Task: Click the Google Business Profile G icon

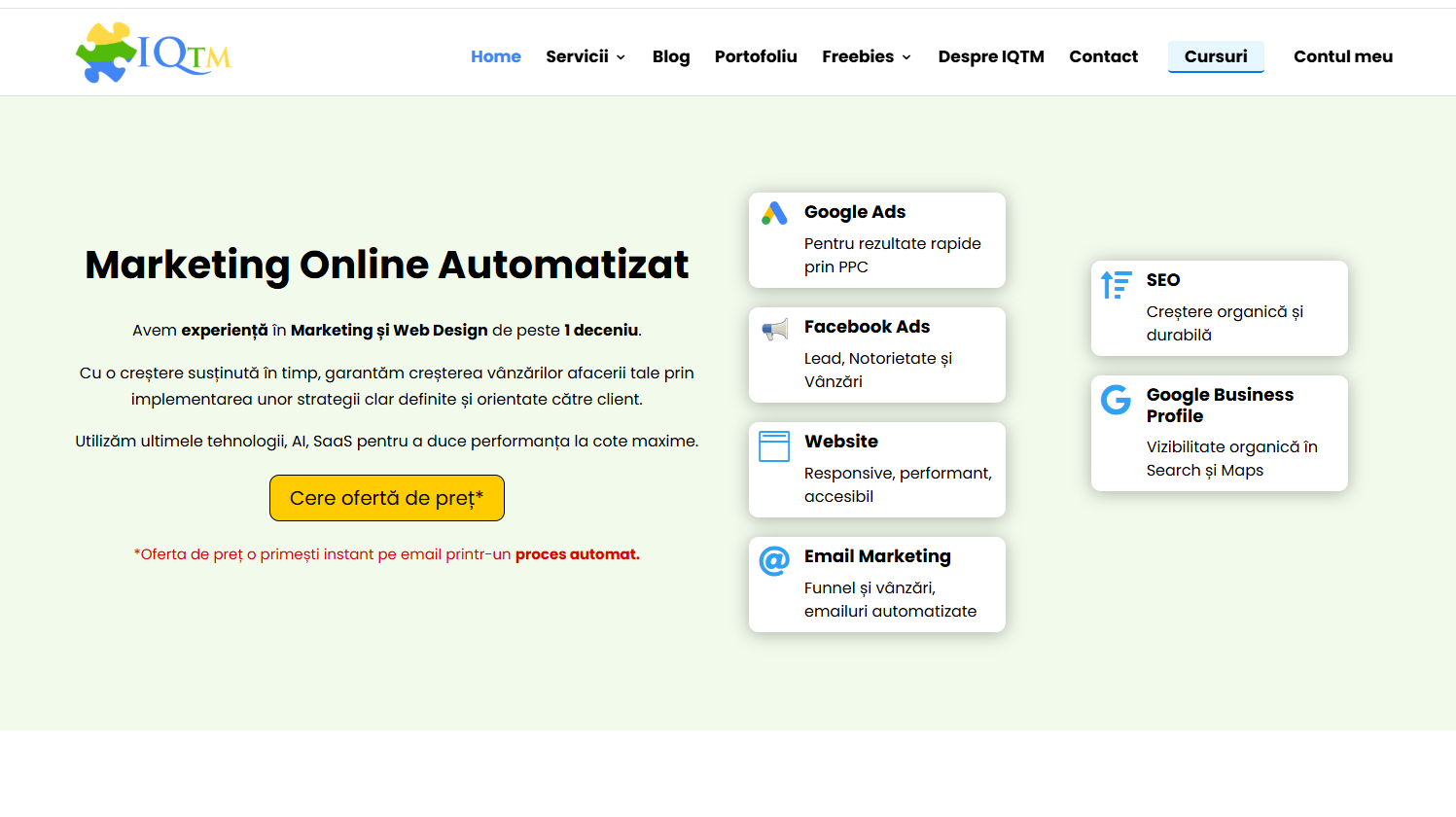Action: coord(1116,400)
